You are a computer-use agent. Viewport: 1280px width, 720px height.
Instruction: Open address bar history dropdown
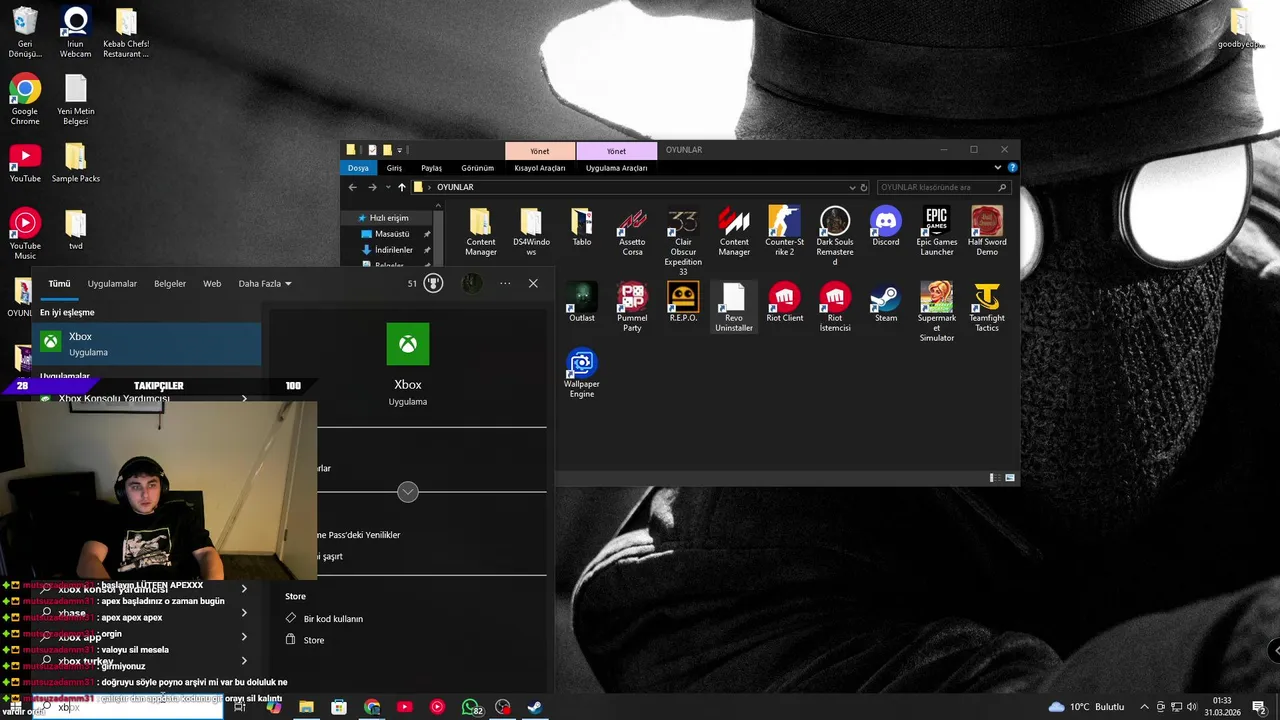click(852, 187)
